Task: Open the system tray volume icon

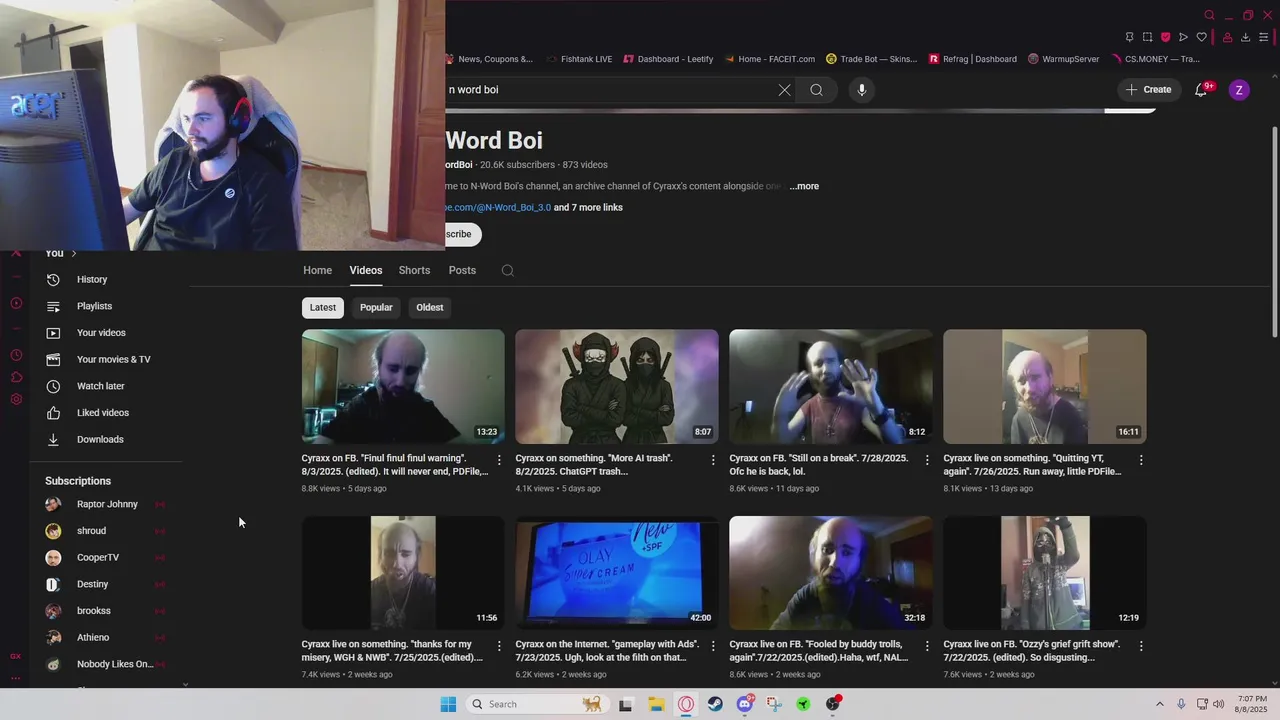Action: [1219, 704]
